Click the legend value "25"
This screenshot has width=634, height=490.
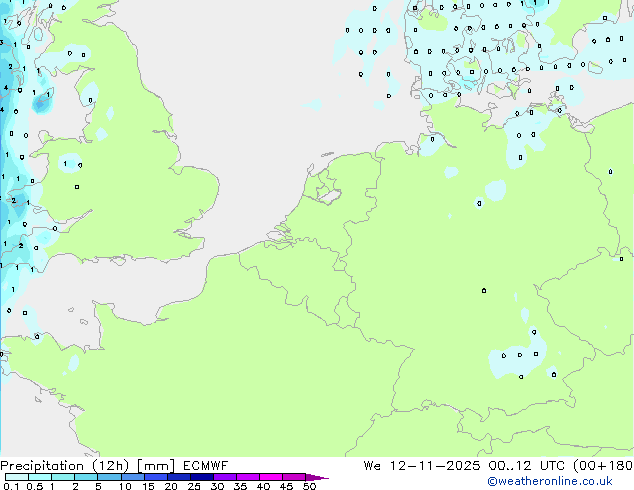point(194,486)
